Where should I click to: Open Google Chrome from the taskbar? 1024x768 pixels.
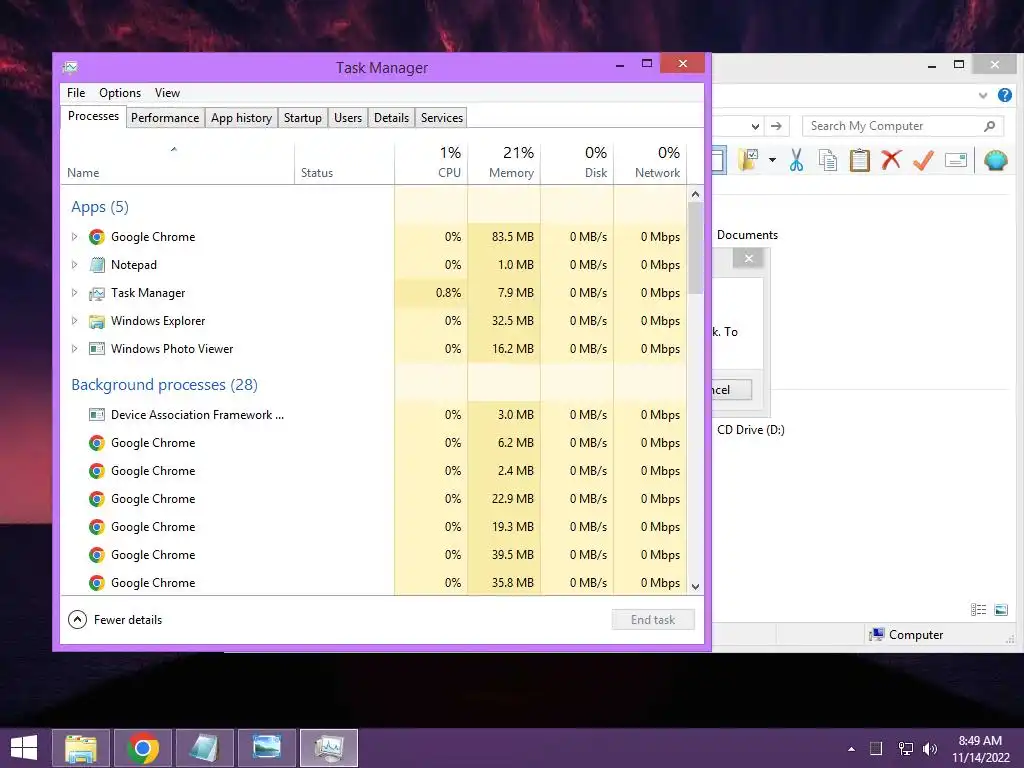pos(143,748)
